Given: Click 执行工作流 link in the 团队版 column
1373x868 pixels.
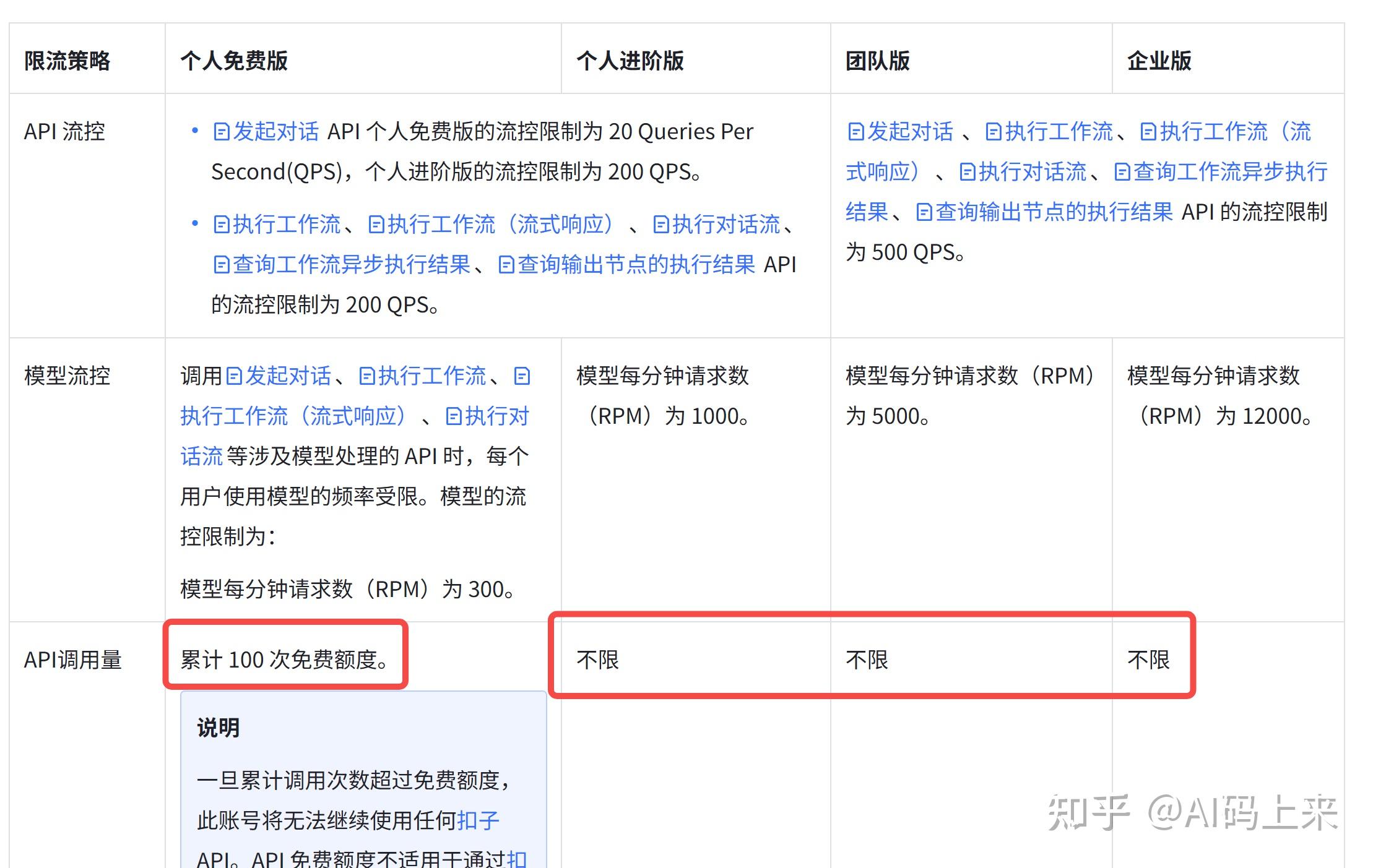Looking at the screenshot, I should pyautogui.click(x=1059, y=132).
